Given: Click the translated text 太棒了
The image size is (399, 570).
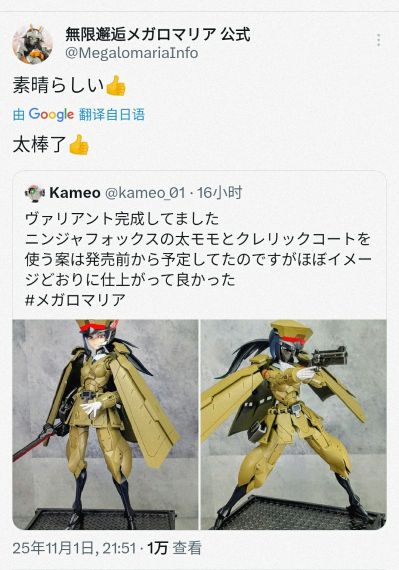Looking at the screenshot, I should 39,145.
